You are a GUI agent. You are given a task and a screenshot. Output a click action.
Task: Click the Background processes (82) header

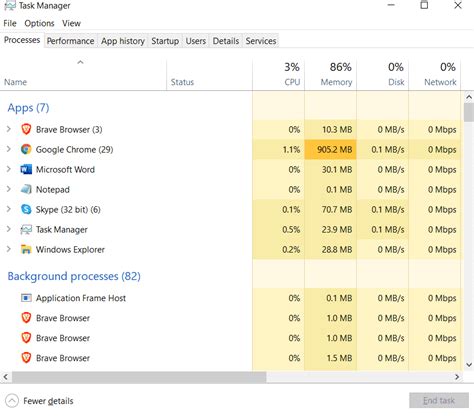[x=74, y=276]
